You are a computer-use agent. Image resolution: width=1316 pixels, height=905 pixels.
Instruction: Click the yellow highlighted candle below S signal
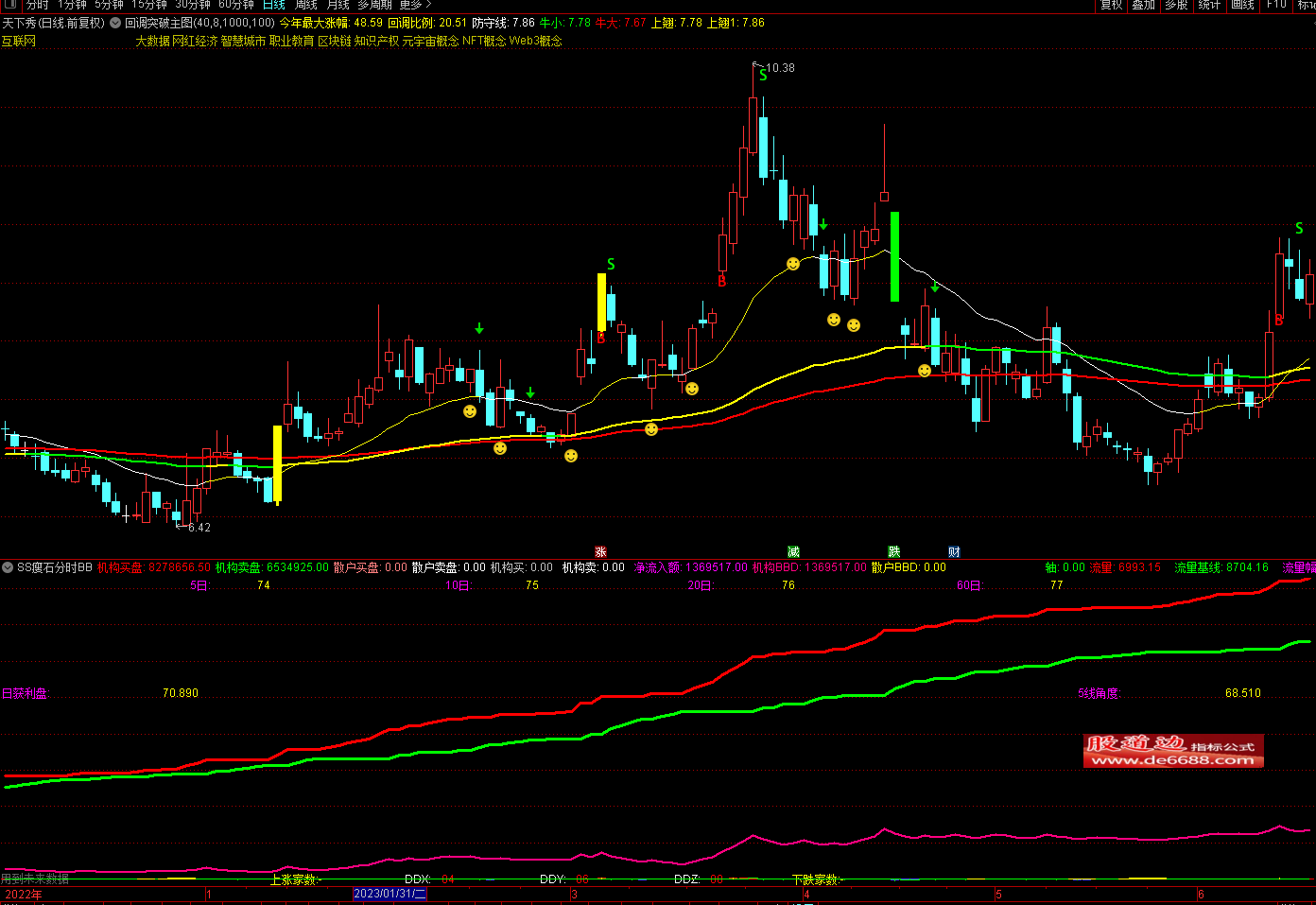coord(601,302)
